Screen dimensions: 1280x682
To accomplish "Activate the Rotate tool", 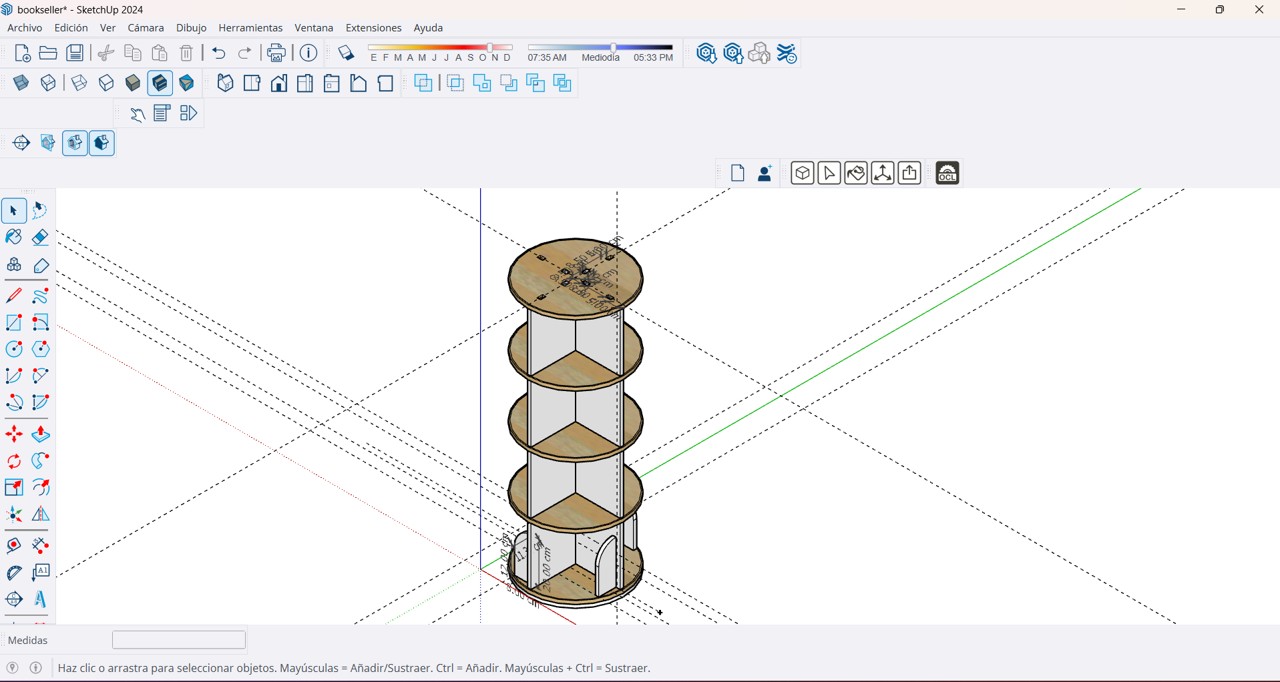I will point(14,461).
